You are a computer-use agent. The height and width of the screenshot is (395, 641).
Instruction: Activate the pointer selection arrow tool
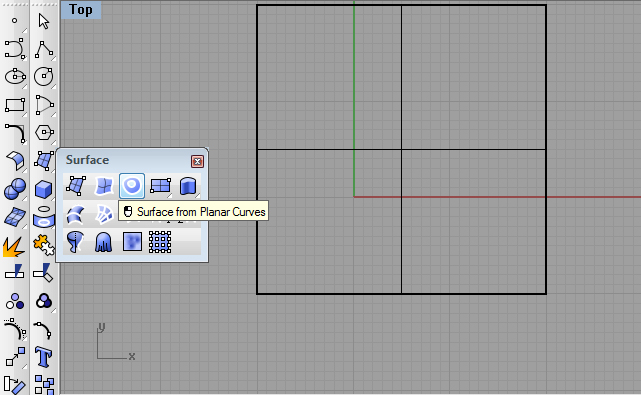pyautogui.click(x=43, y=21)
